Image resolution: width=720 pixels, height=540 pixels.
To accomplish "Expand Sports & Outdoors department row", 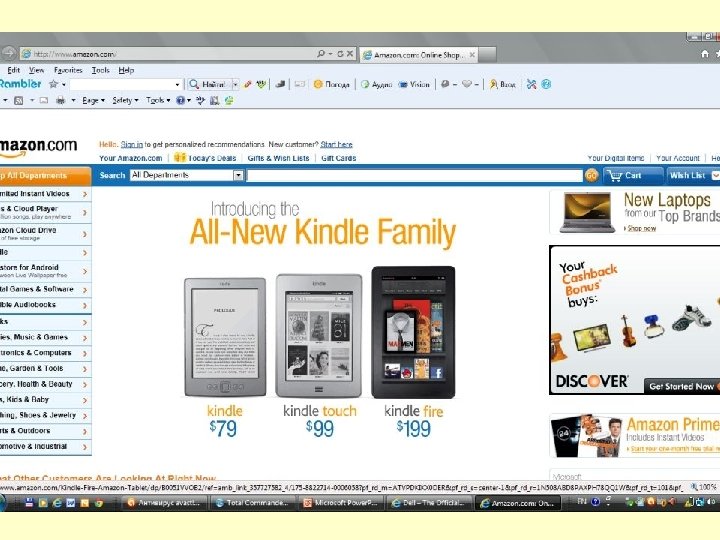I will pos(45,431).
